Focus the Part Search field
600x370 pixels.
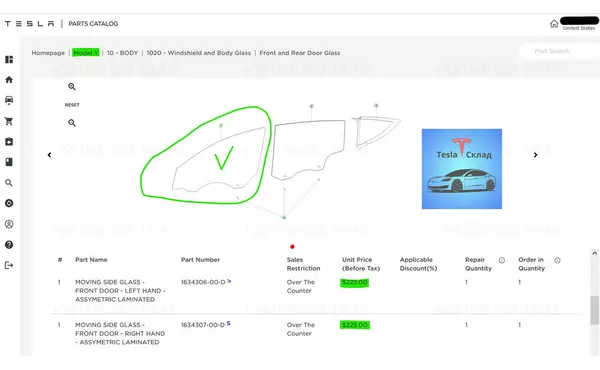tap(559, 51)
